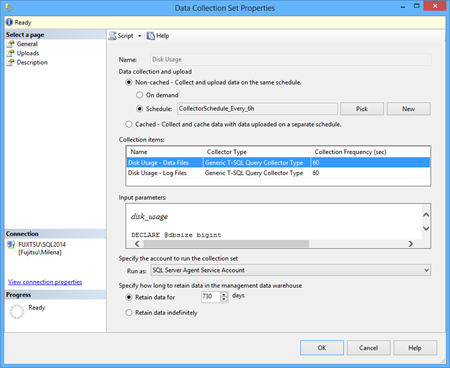The width and height of the screenshot is (450, 368).
Task: Click the horizontal scroll left arrow
Action: (137, 244)
